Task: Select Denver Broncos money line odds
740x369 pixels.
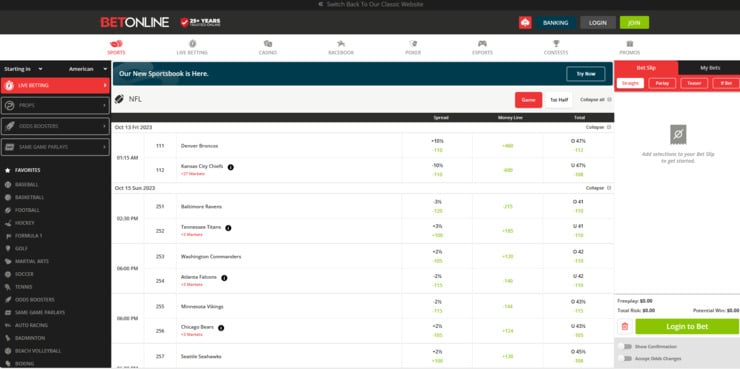Action: pyautogui.click(x=507, y=146)
